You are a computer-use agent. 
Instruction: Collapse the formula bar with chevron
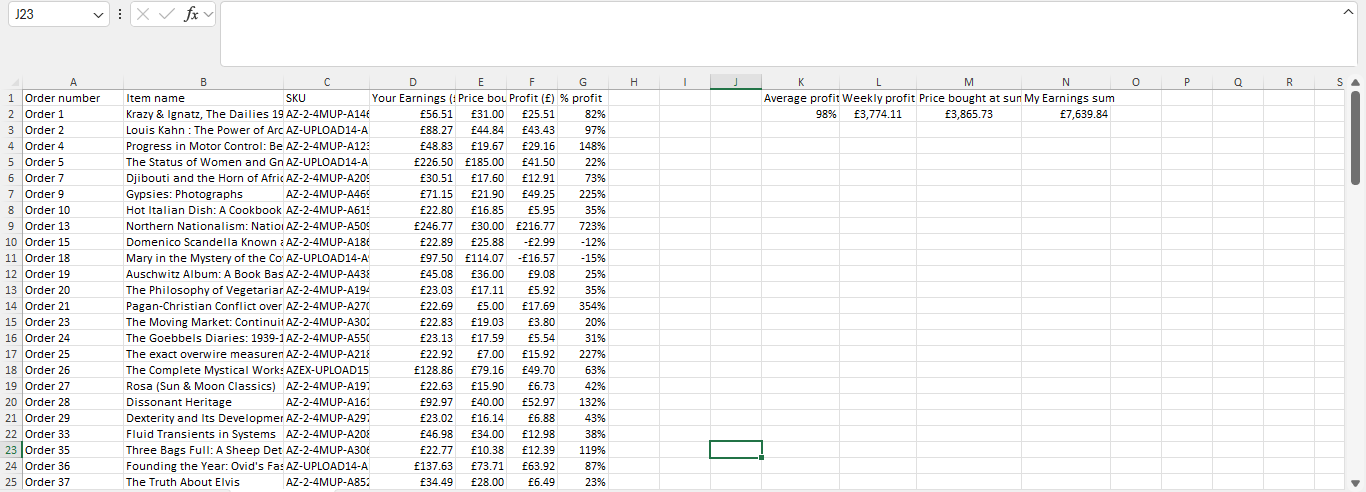tap(1348, 11)
